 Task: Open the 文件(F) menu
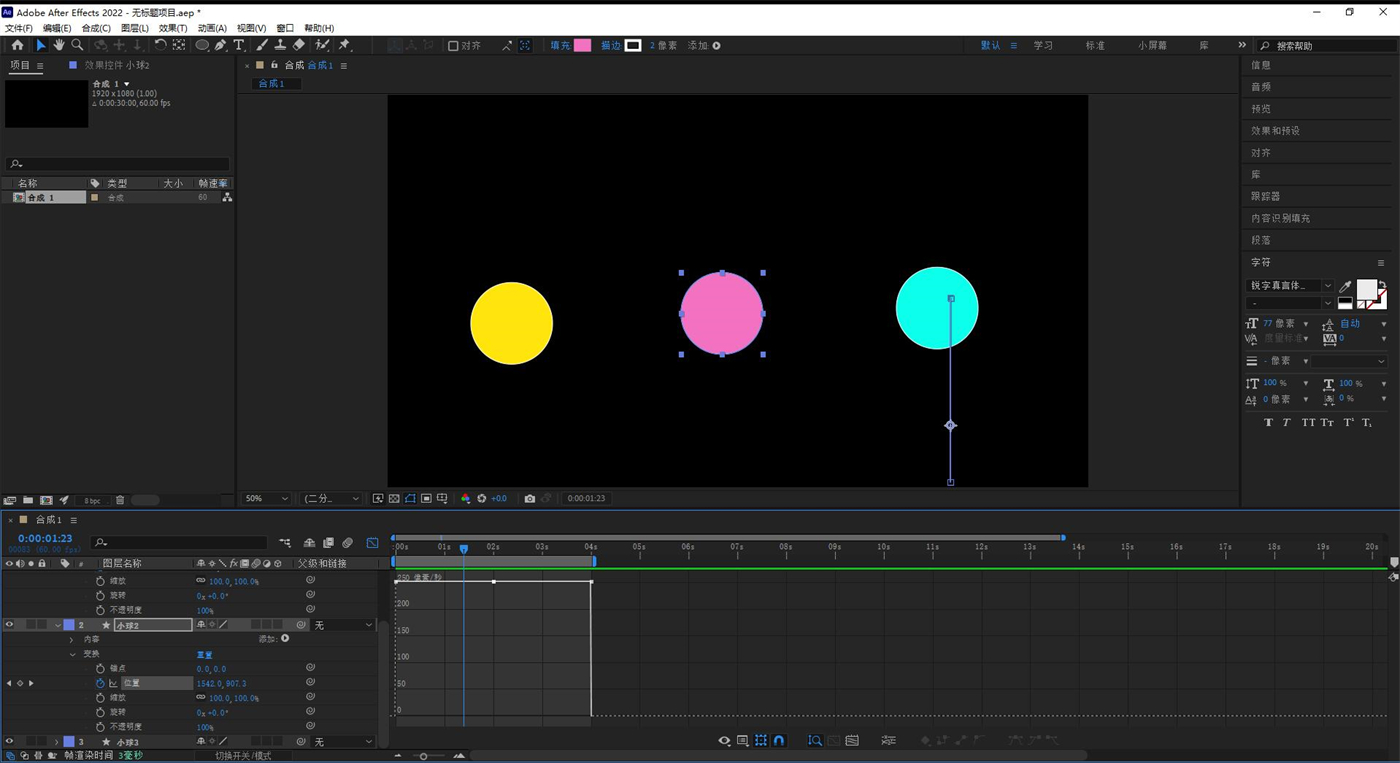pos(19,28)
